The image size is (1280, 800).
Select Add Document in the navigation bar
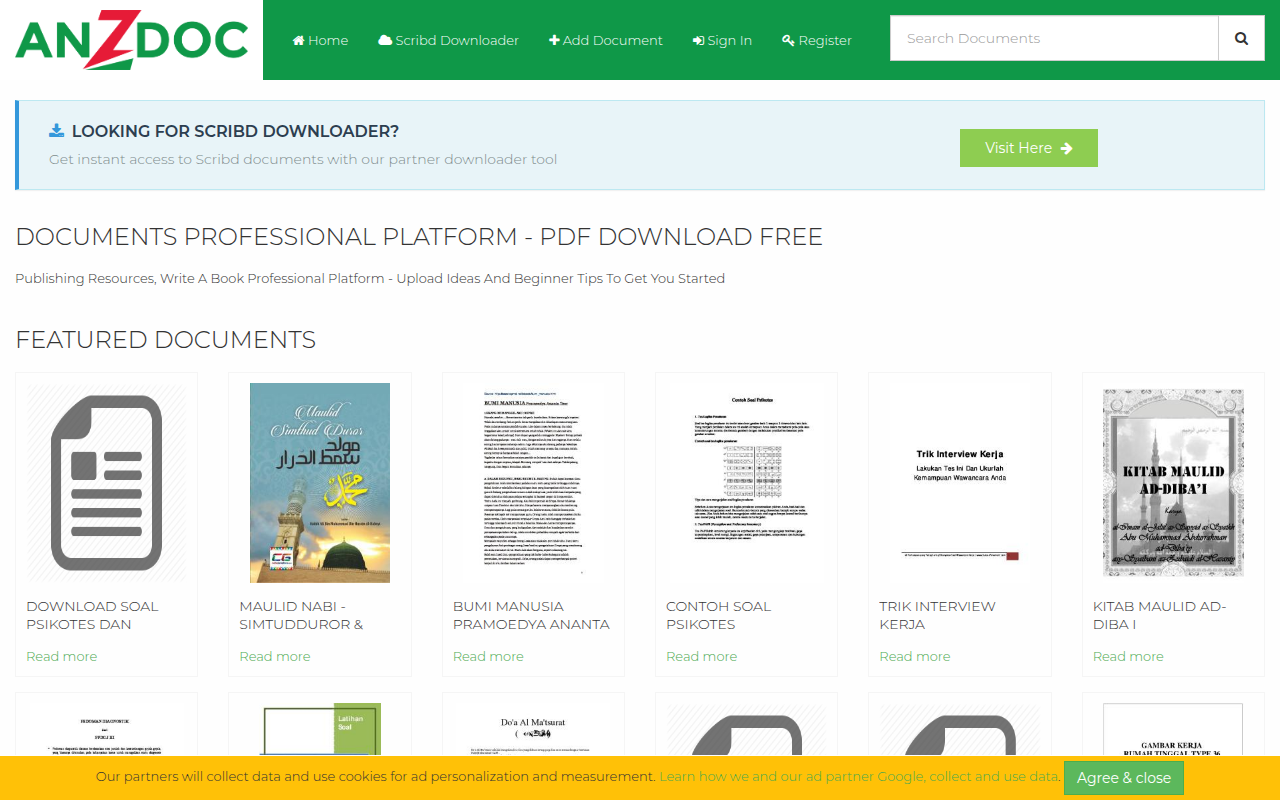coord(605,40)
